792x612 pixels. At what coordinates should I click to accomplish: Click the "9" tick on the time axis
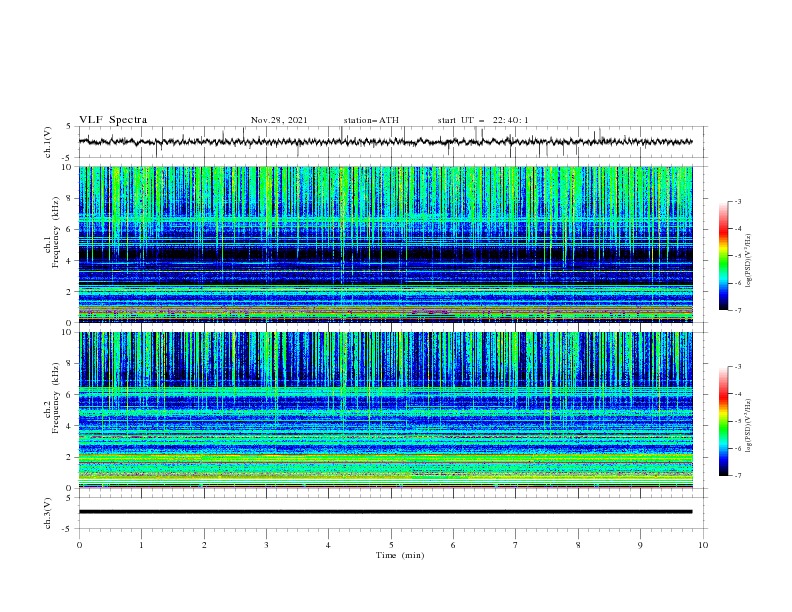coord(640,545)
